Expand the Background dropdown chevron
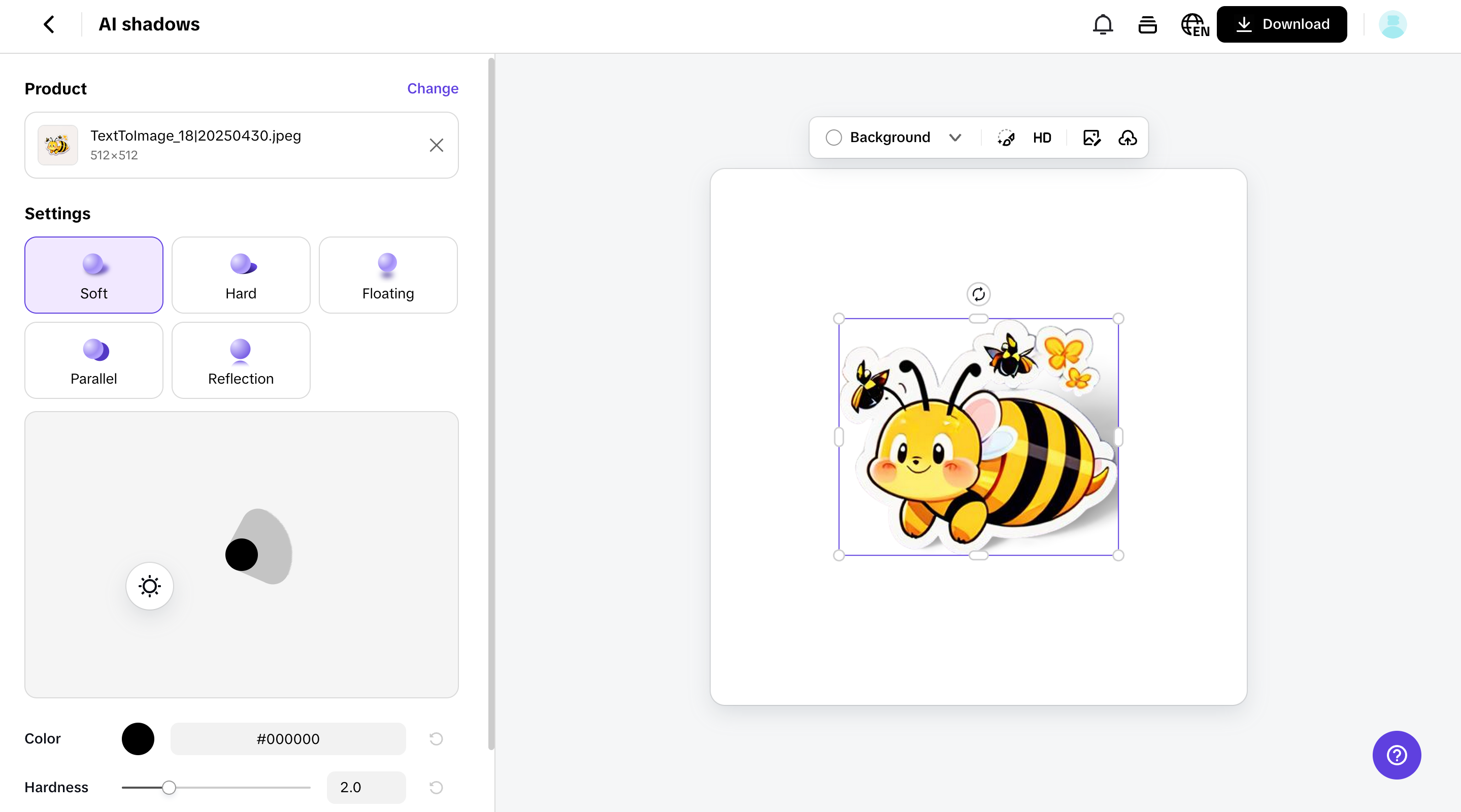Viewport: 1461px width, 812px height. pos(955,138)
